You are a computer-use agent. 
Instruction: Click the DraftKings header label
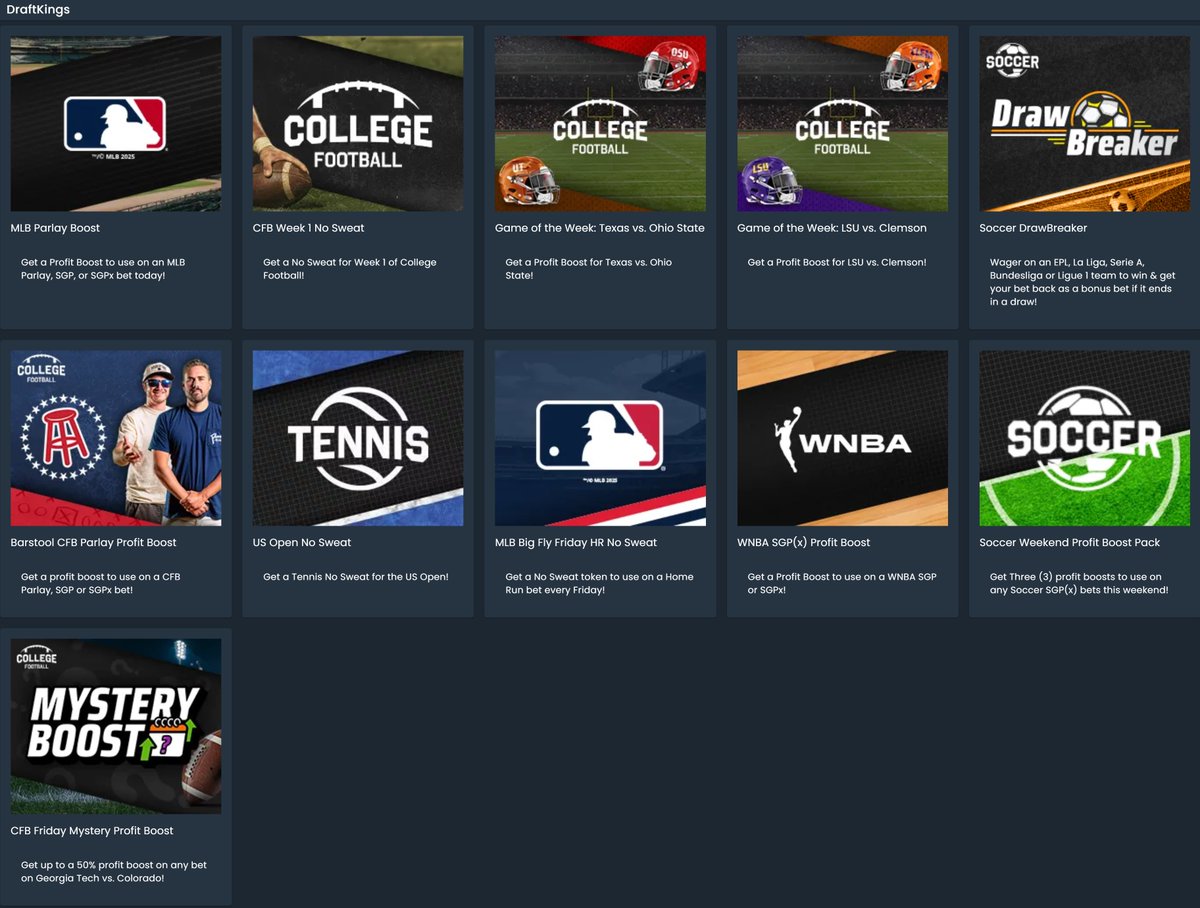click(38, 10)
